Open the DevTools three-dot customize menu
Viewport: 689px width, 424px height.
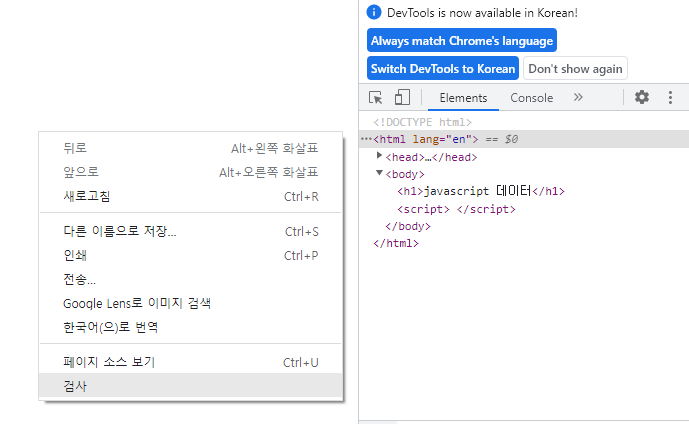(x=670, y=98)
